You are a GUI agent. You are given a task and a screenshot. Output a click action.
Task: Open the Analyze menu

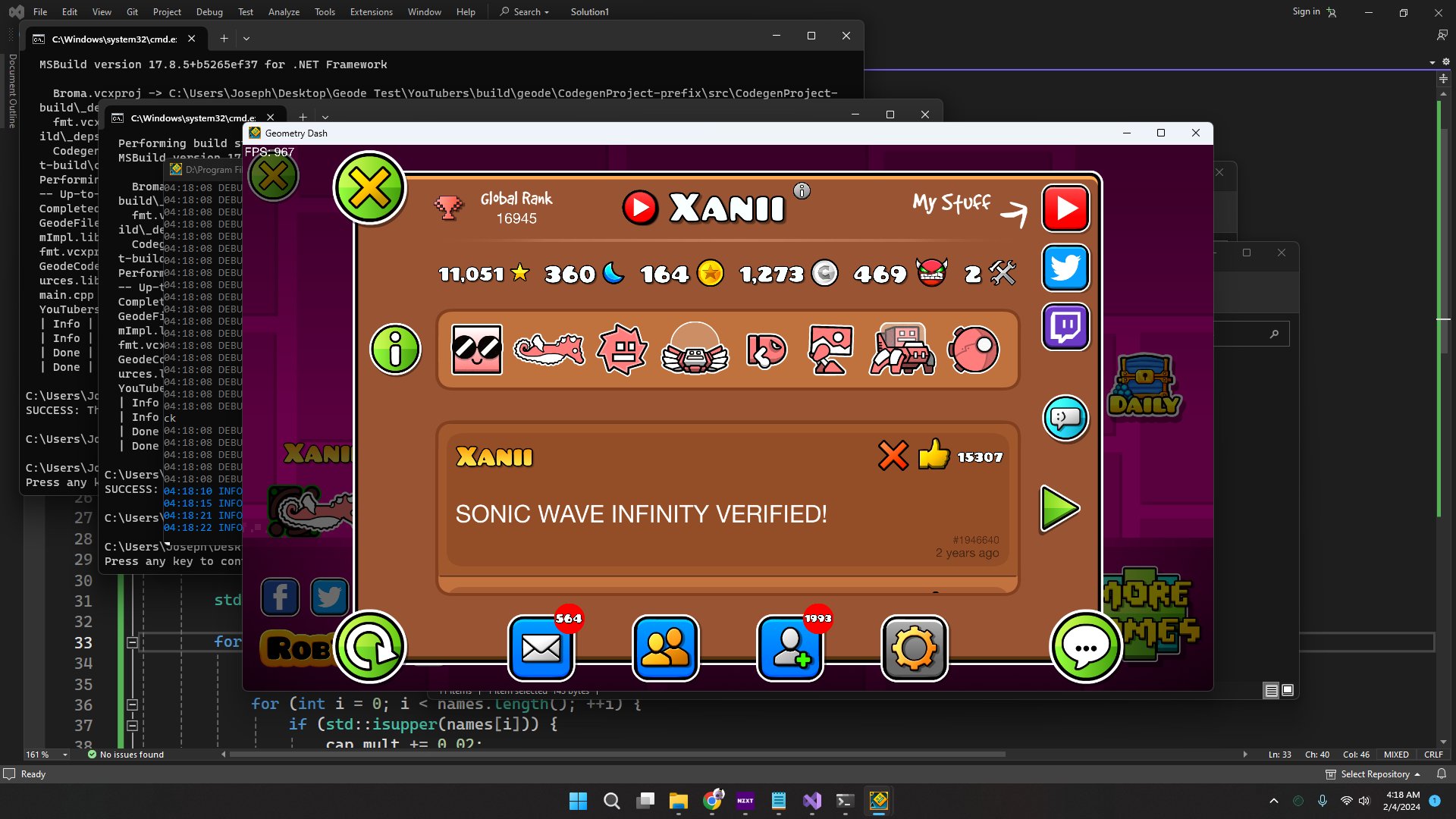pos(284,11)
